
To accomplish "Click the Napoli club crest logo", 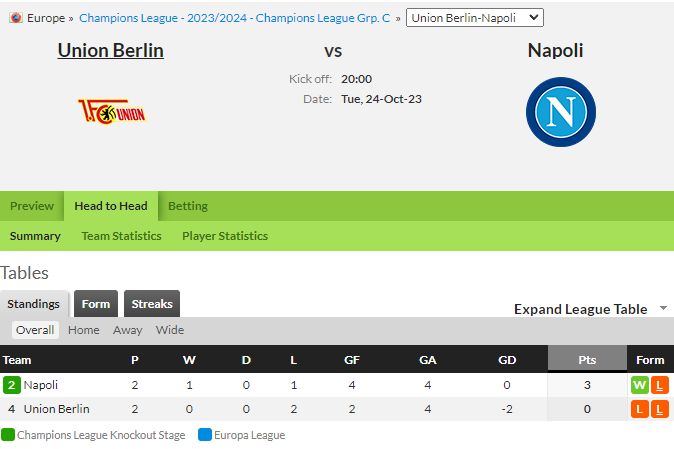I will coord(561,112).
